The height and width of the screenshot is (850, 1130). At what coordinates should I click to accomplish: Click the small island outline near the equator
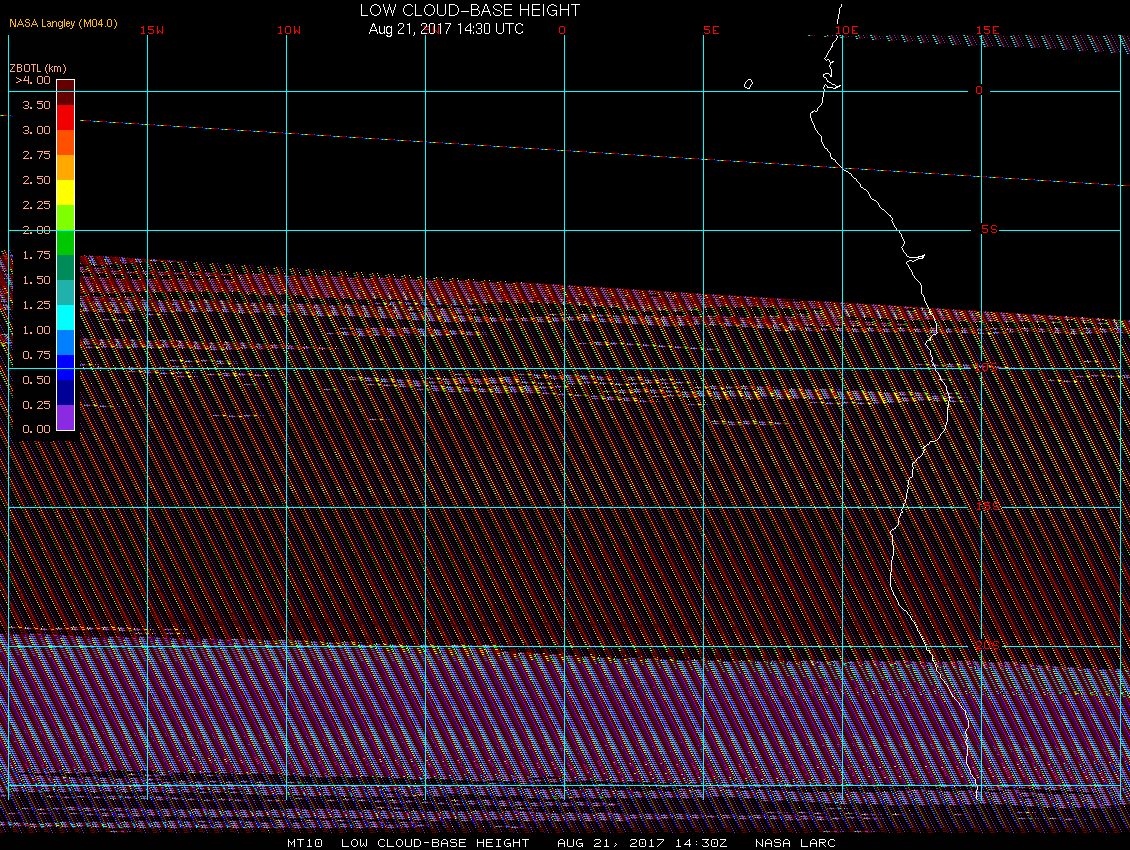[x=748, y=84]
